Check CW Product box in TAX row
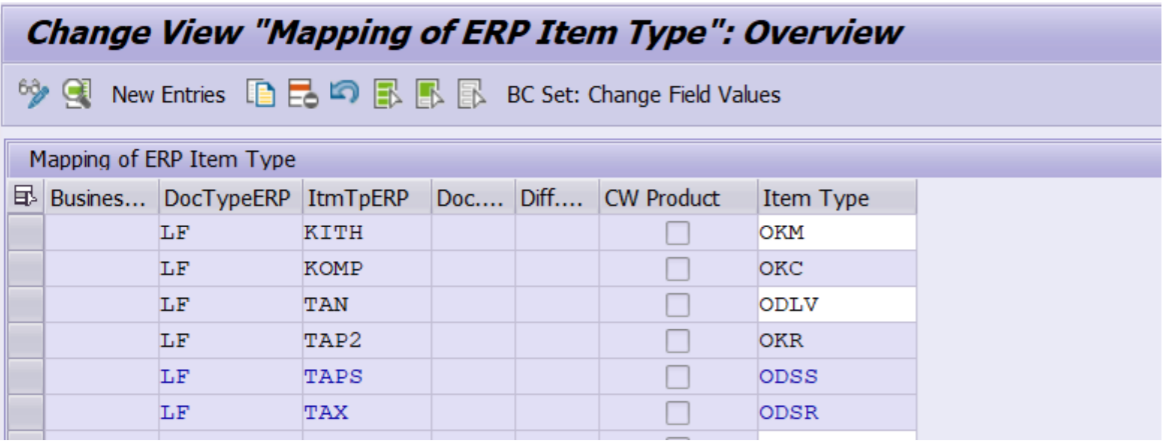The height and width of the screenshot is (445, 1167). [678, 412]
